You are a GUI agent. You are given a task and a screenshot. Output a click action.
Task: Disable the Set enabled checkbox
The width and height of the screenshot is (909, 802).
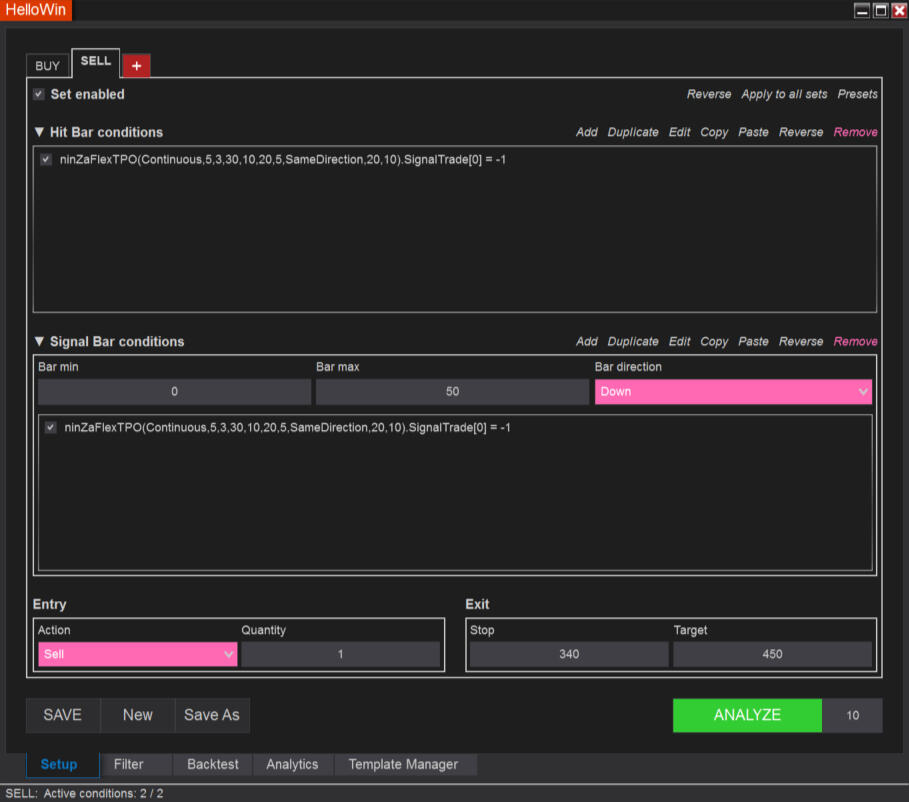point(39,94)
